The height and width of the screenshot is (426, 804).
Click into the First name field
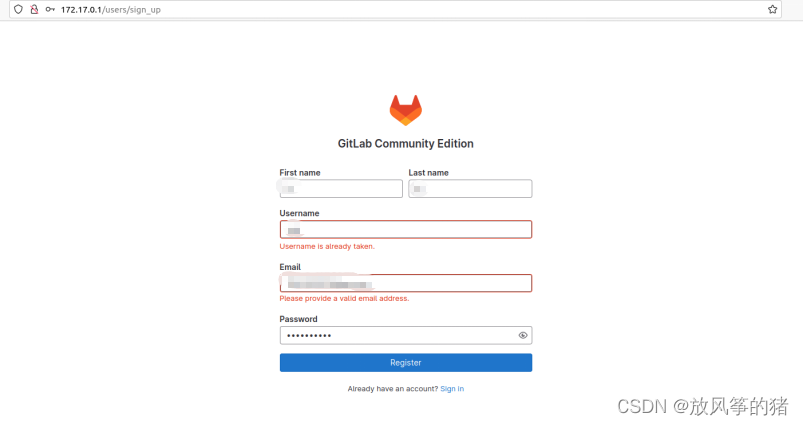[341, 189]
